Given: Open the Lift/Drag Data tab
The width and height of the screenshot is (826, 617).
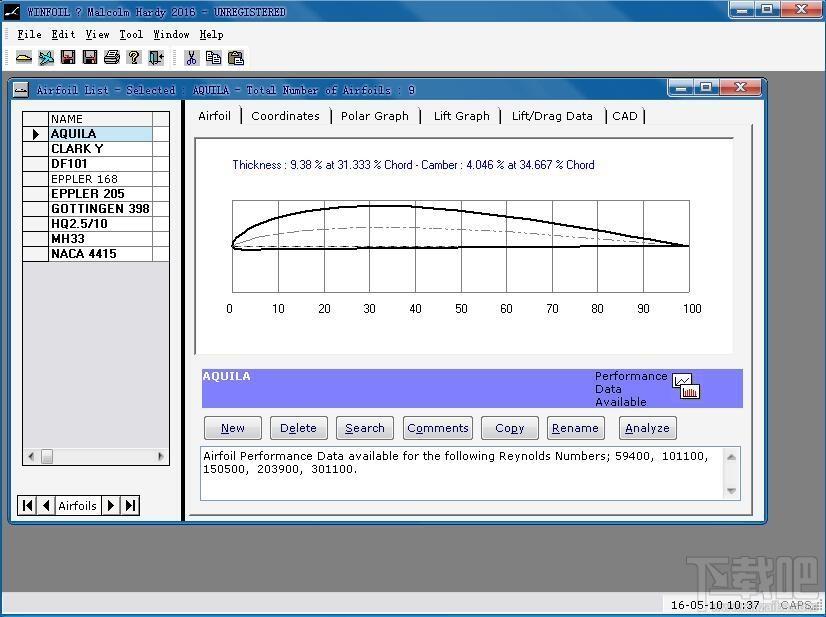Looking at the screenshot, I should [x=552, y=116].
